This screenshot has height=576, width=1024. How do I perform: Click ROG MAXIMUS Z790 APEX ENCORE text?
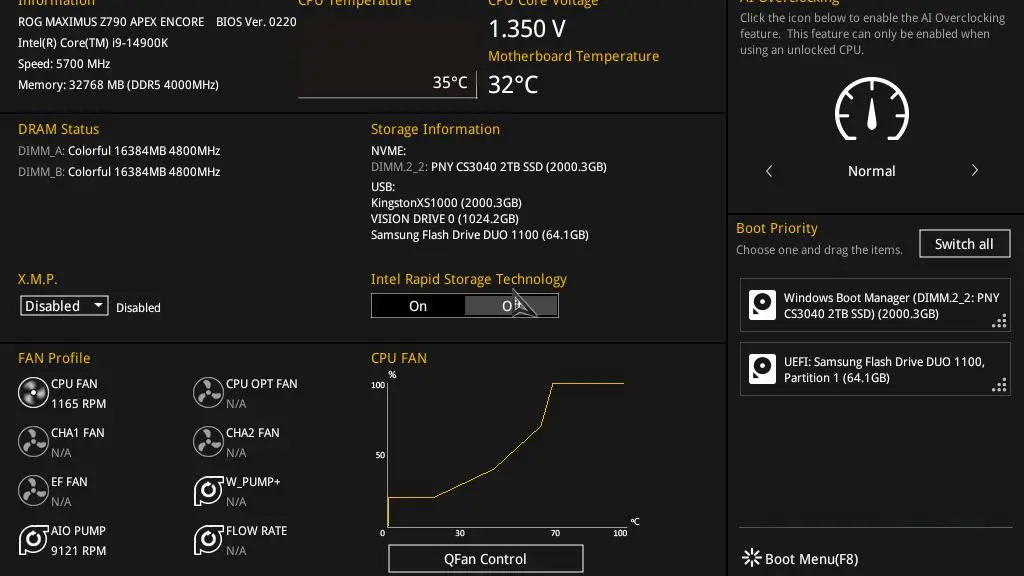pyautogui.click(x=111, y=22)
